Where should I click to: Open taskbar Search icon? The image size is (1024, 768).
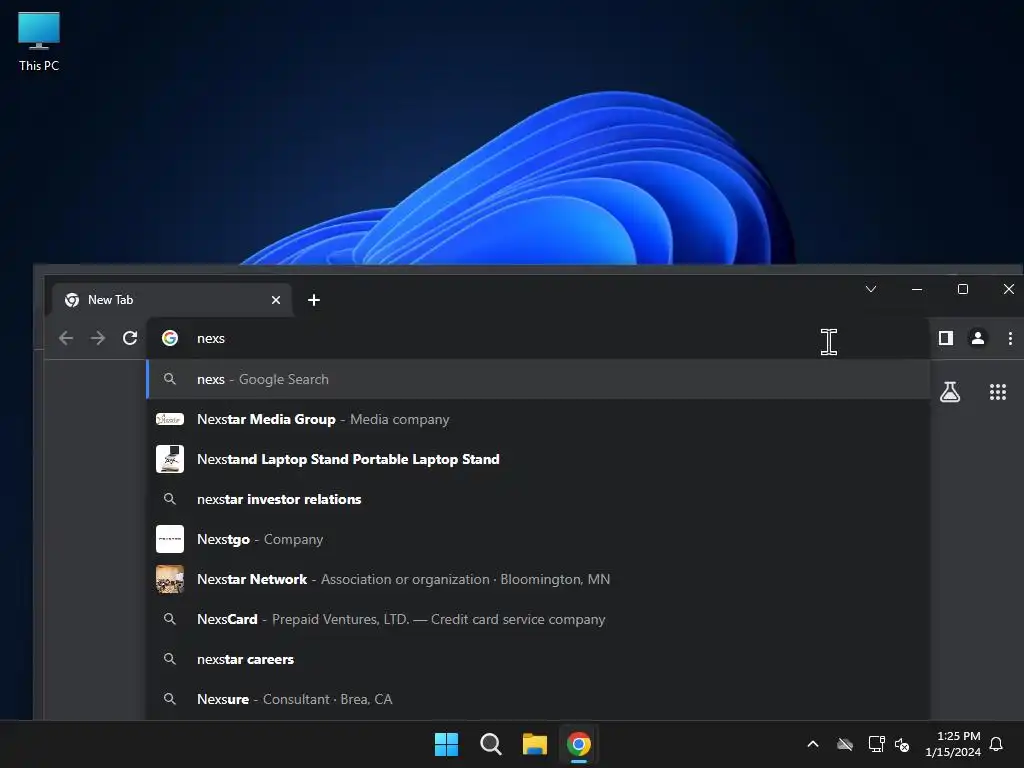click(x=490, y=744)
